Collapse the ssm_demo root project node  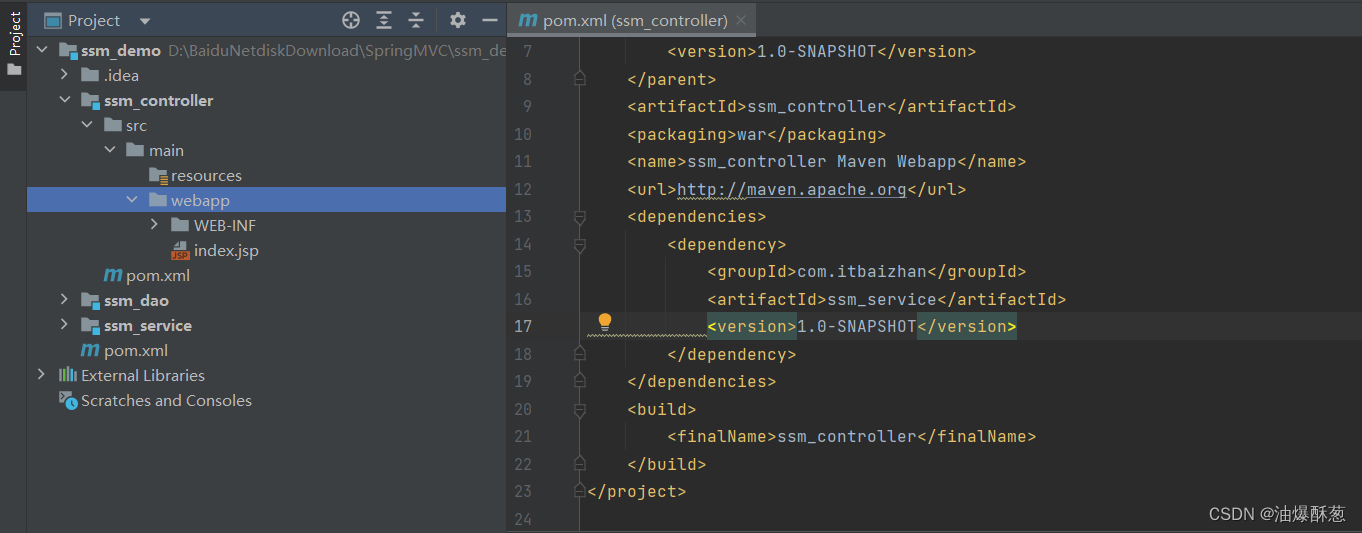(42, 50)
